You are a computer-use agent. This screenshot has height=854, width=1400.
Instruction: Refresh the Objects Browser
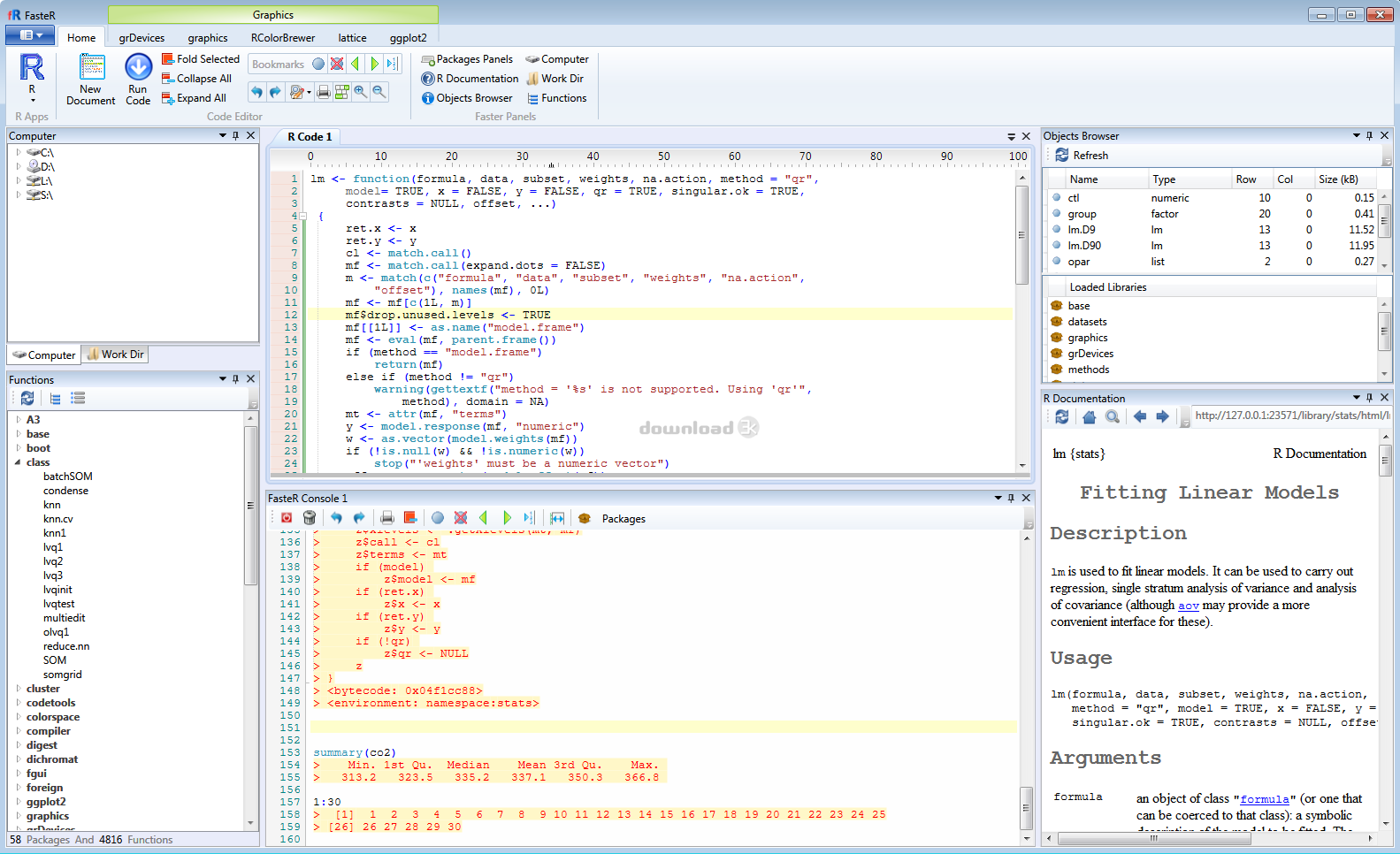point(1083,156)
